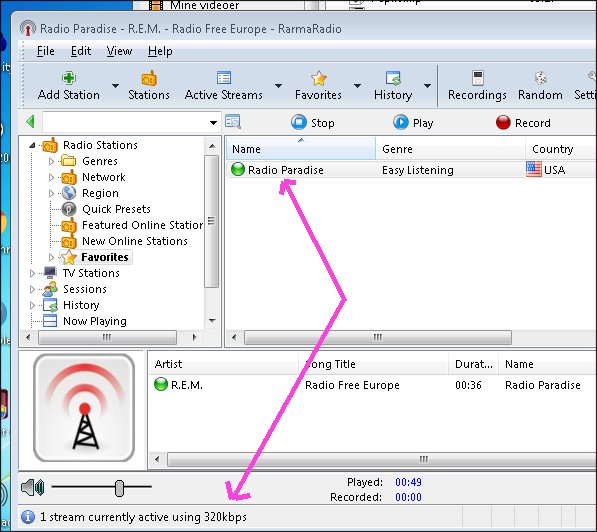Click the Song Title column header
This screenshot has width=597, height=532.
click(x=374, y=364)
